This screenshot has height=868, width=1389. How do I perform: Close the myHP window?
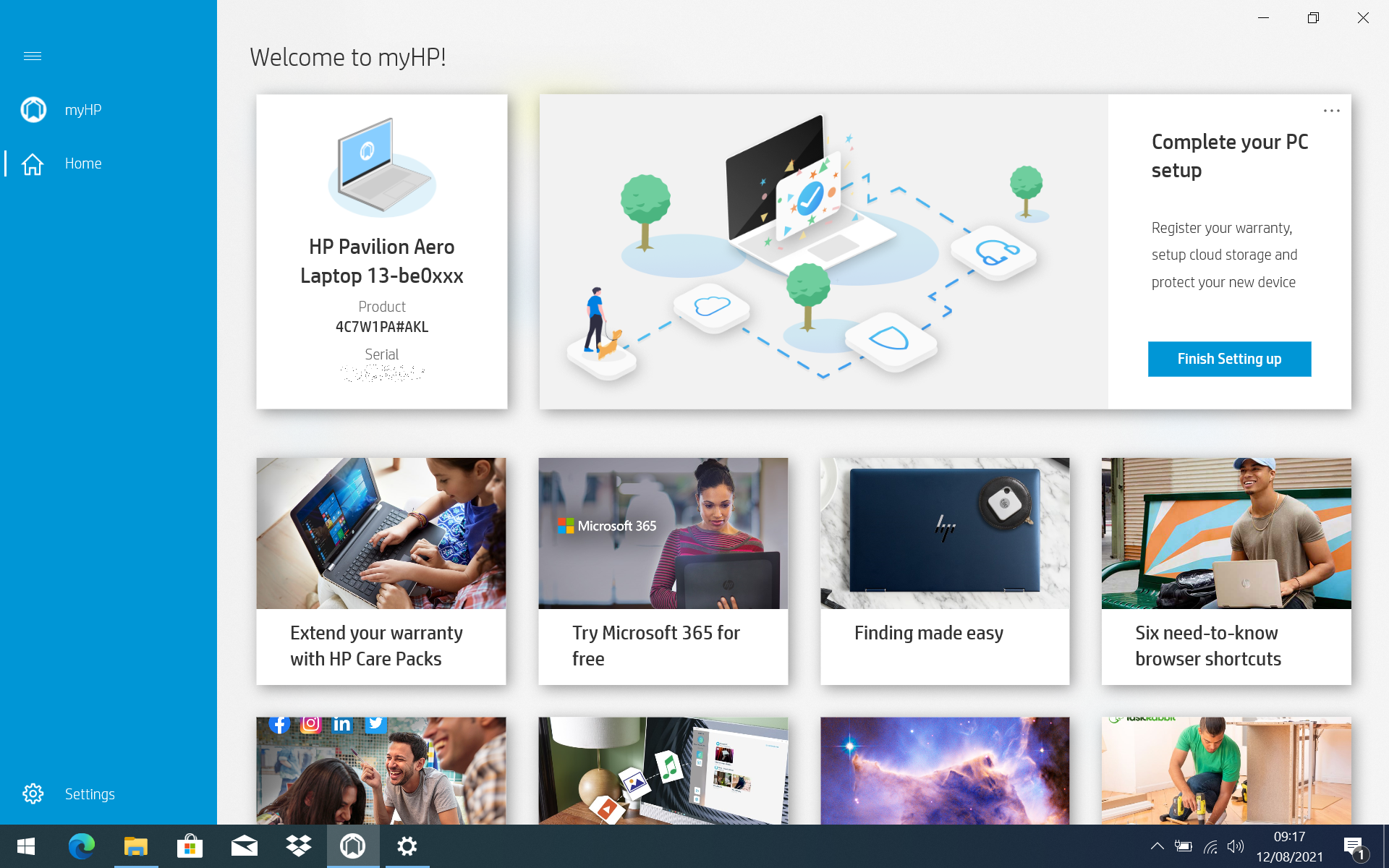pyautogui.click(x=1363, y=17)
